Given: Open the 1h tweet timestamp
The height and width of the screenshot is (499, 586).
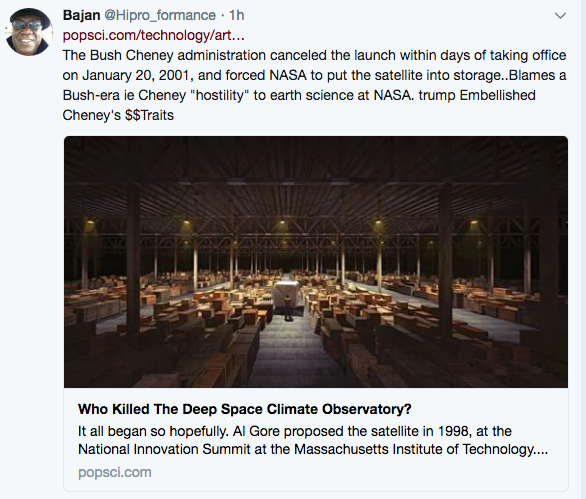Looking at the screenshot, I should 237,15.
